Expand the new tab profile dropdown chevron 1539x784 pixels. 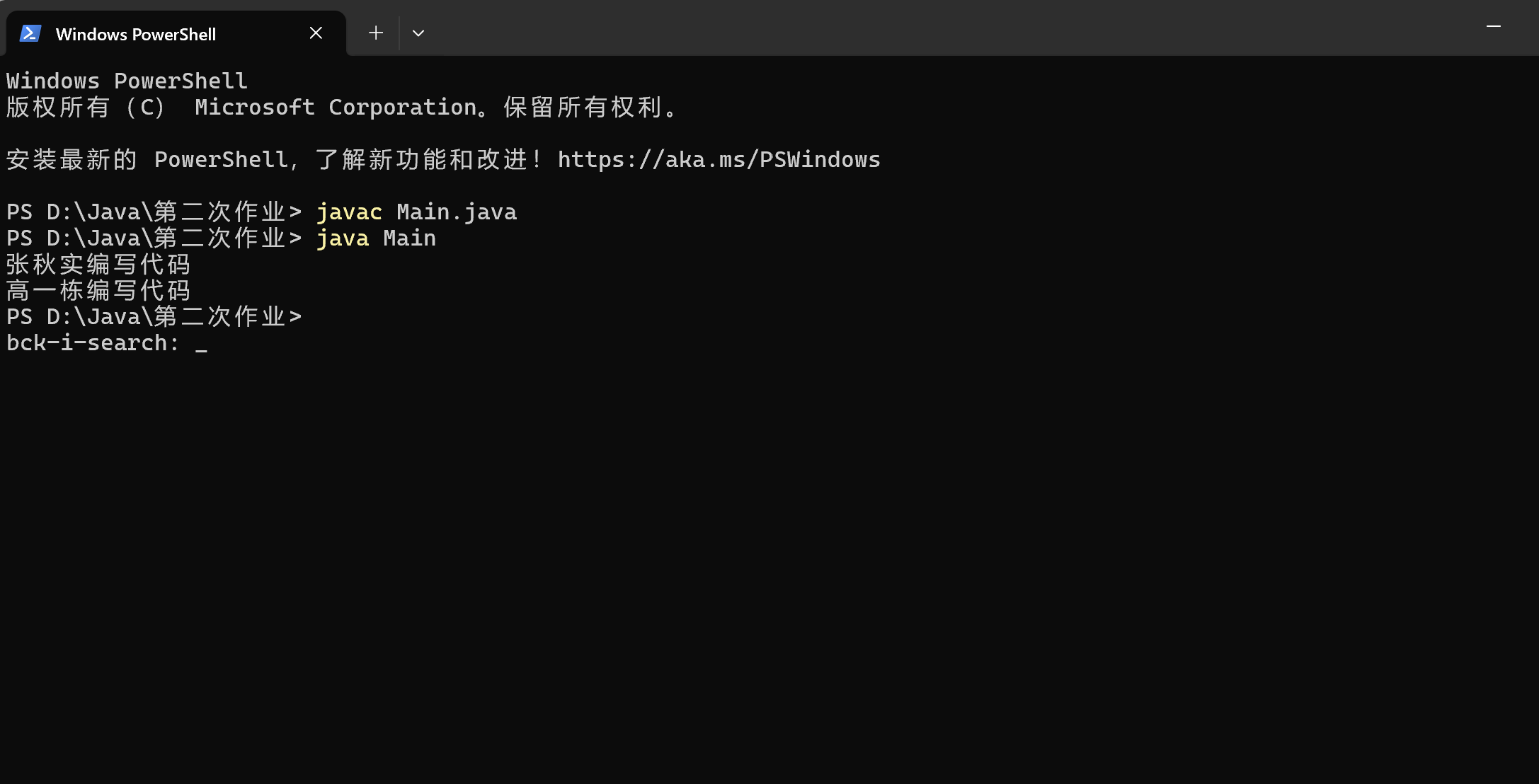(x=418, y=33)
